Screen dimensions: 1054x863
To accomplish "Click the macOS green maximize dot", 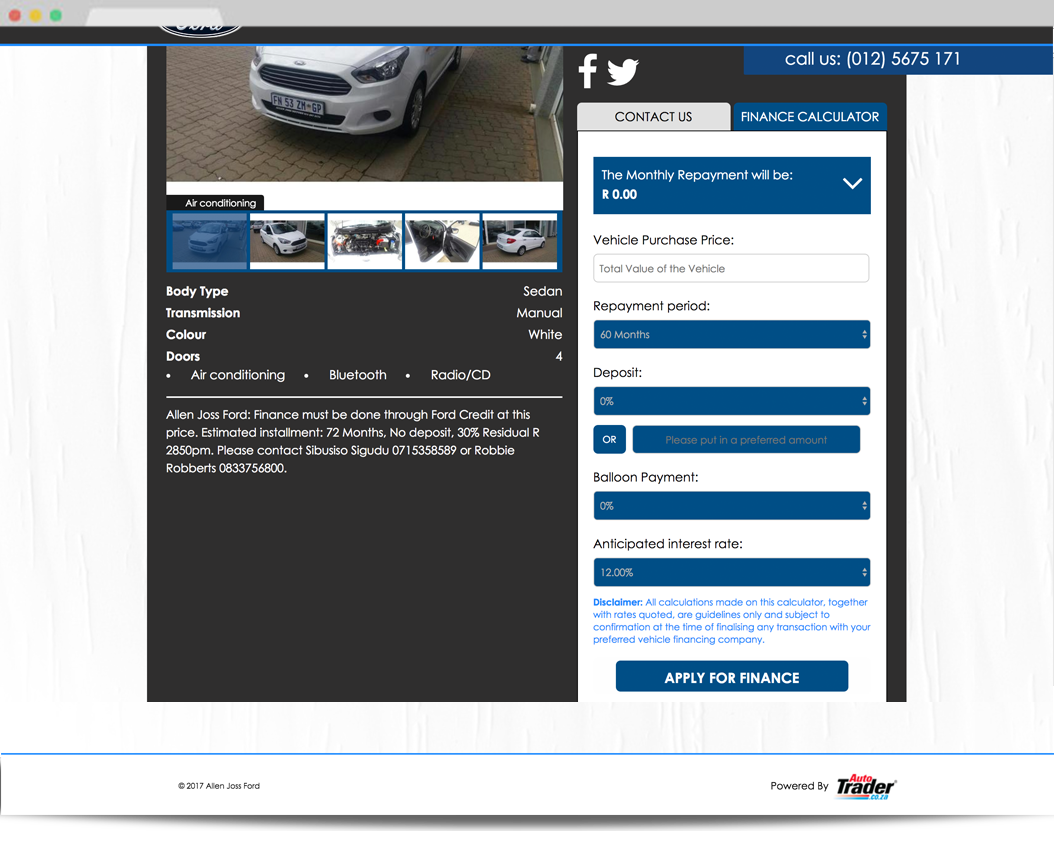I will pyautogui.click(x=56, y=15).
